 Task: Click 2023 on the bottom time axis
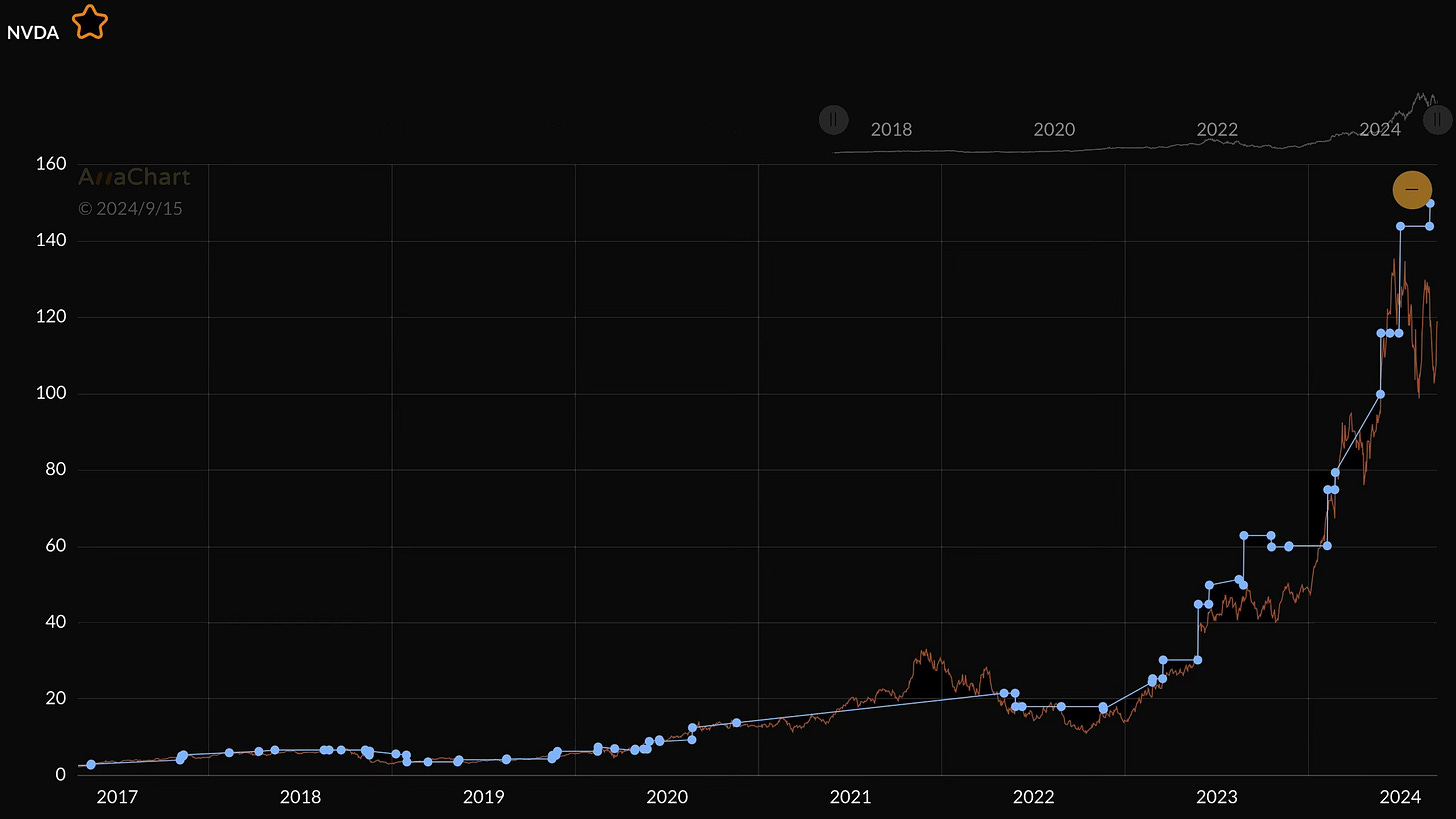coord(1217,797)
